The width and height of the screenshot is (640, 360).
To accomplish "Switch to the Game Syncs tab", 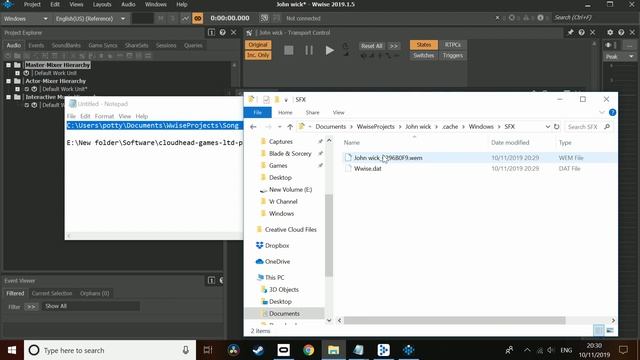I will 103,45.
